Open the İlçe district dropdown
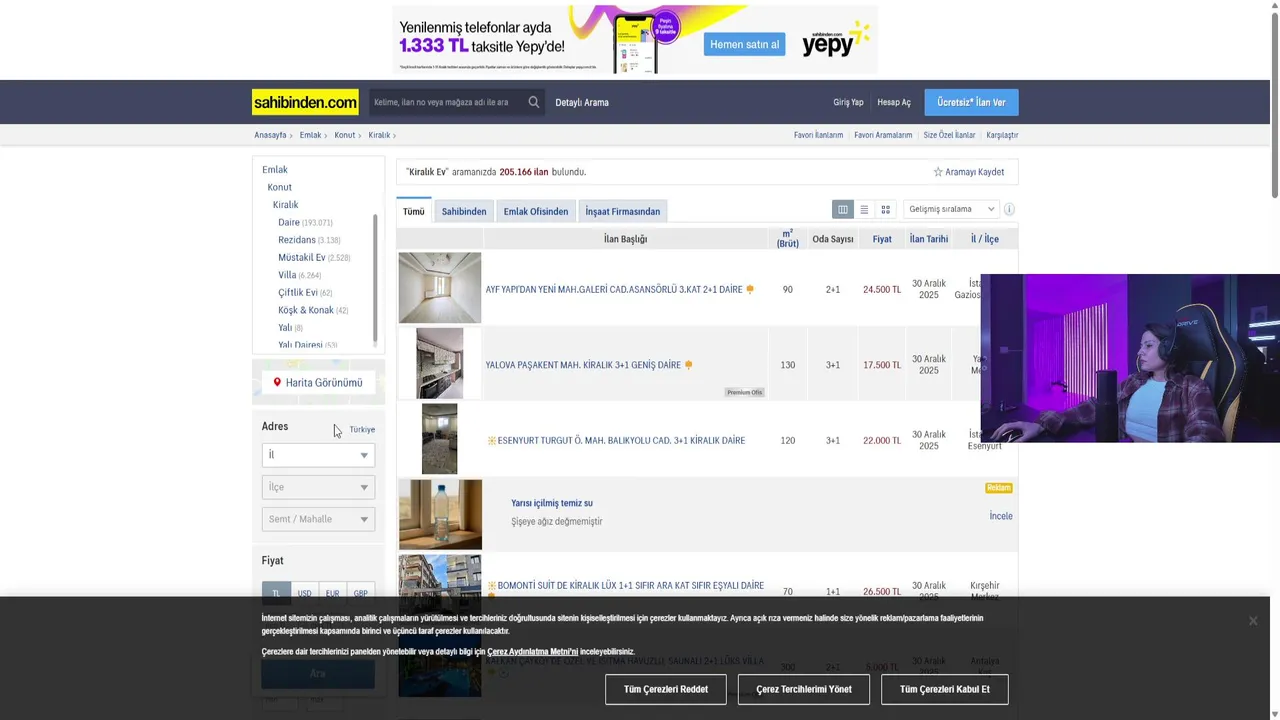The image size is (1280, 720). pyautogui.click(x=318, y=487)
